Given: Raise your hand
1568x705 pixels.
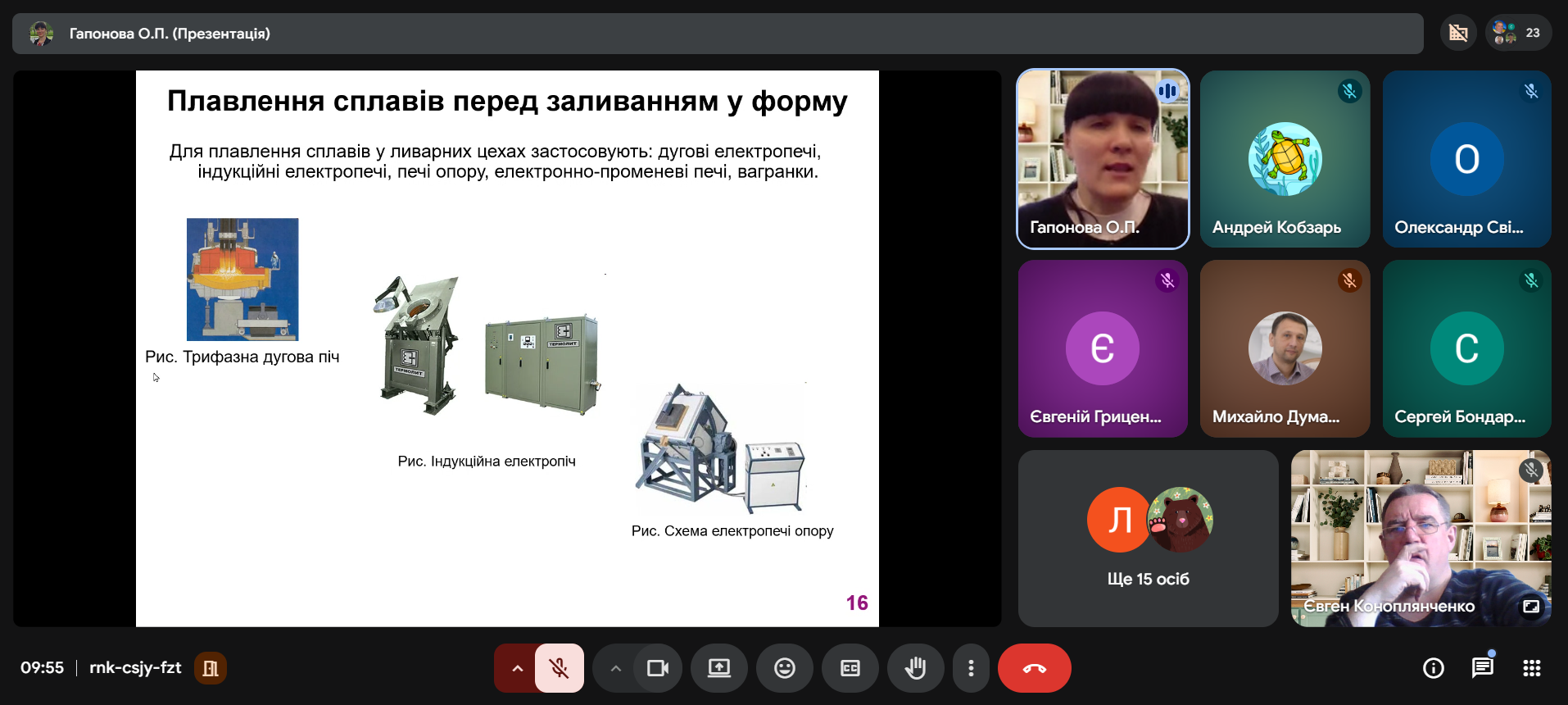Looking at the screenshot, I should tap(915, 668).
